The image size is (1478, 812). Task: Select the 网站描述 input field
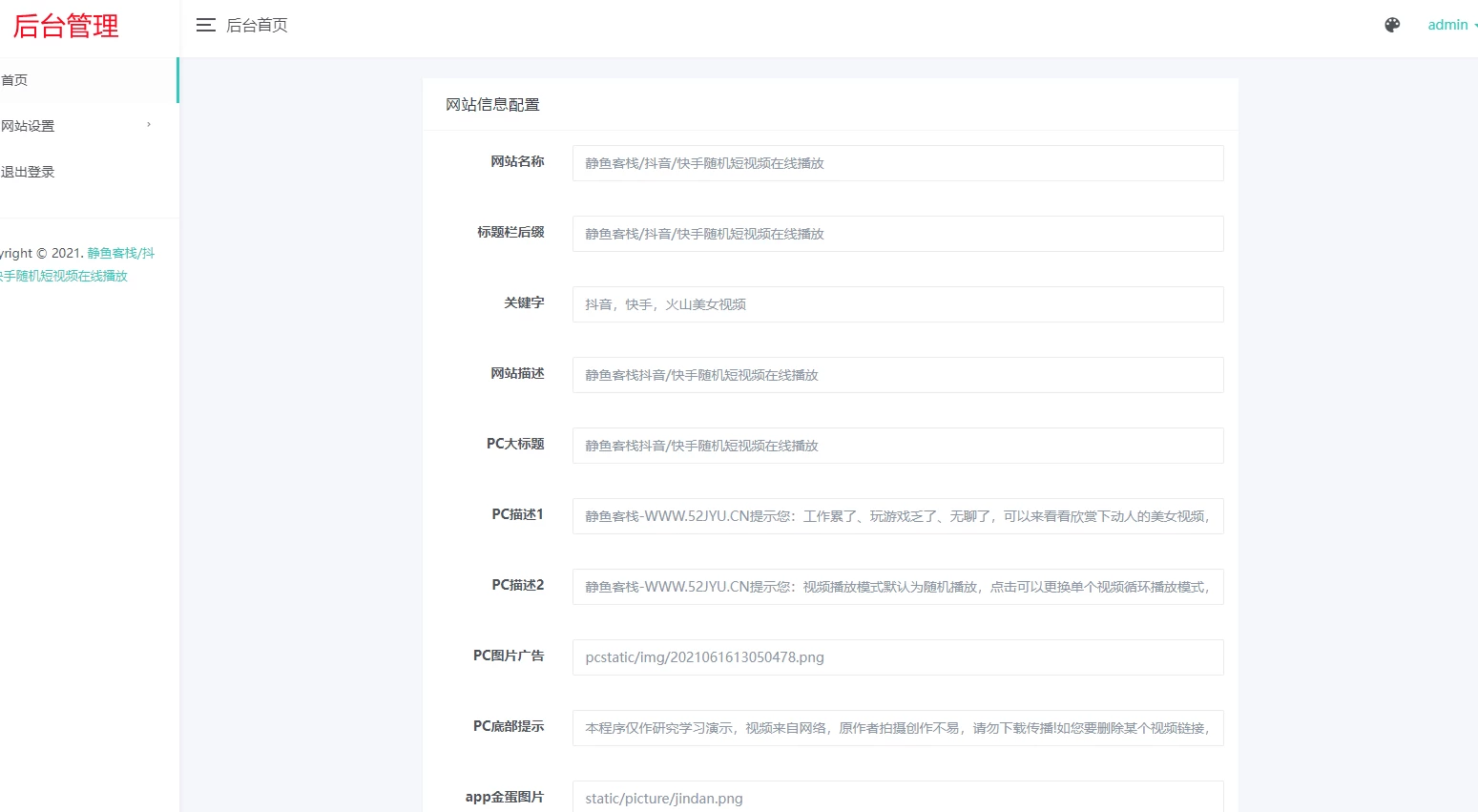point(897,375)
